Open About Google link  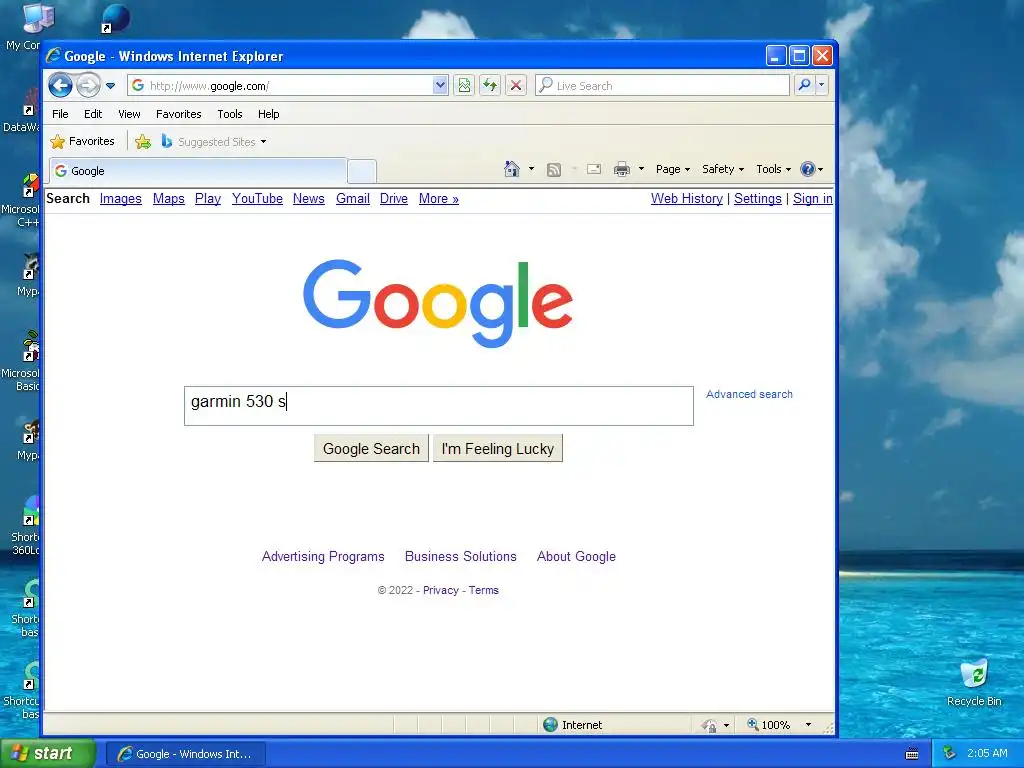(x=576, y=556)
